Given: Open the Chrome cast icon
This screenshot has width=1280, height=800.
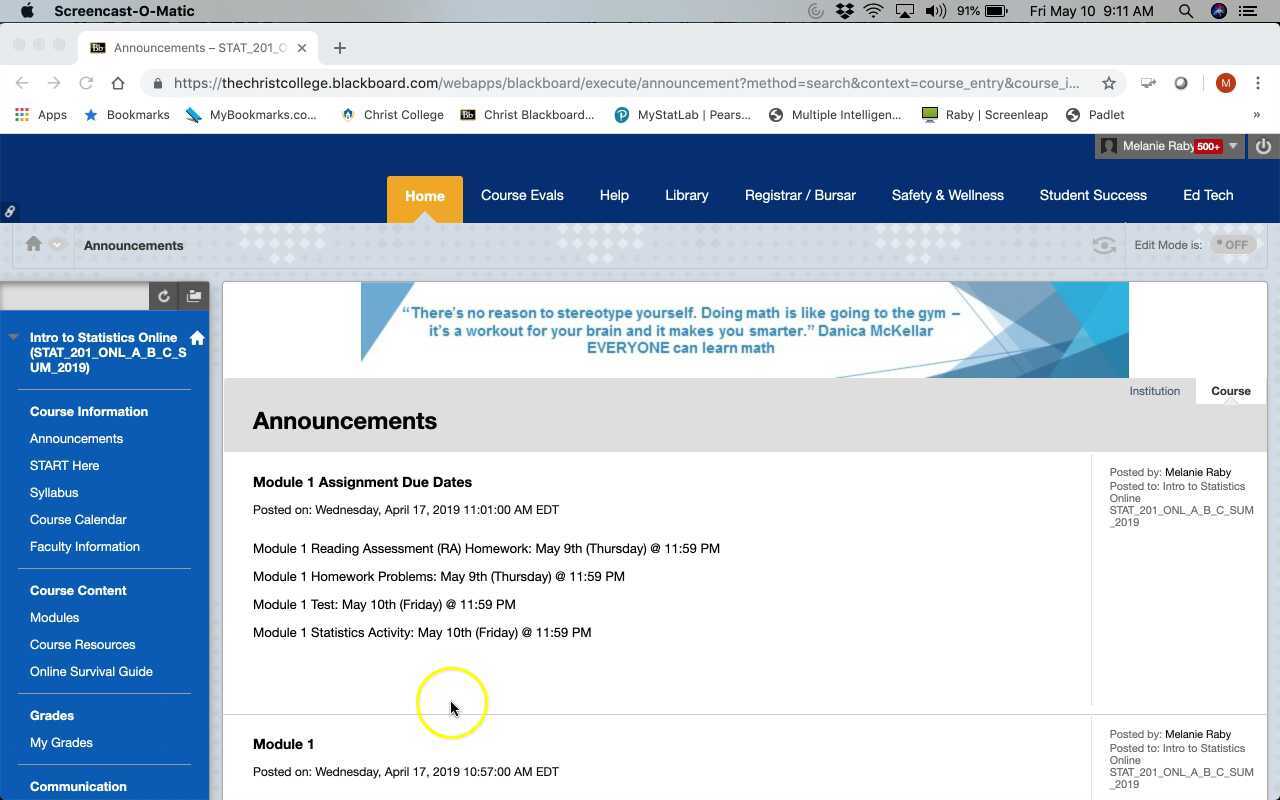Looking at the screenshot, I should tap(1148, 83).
